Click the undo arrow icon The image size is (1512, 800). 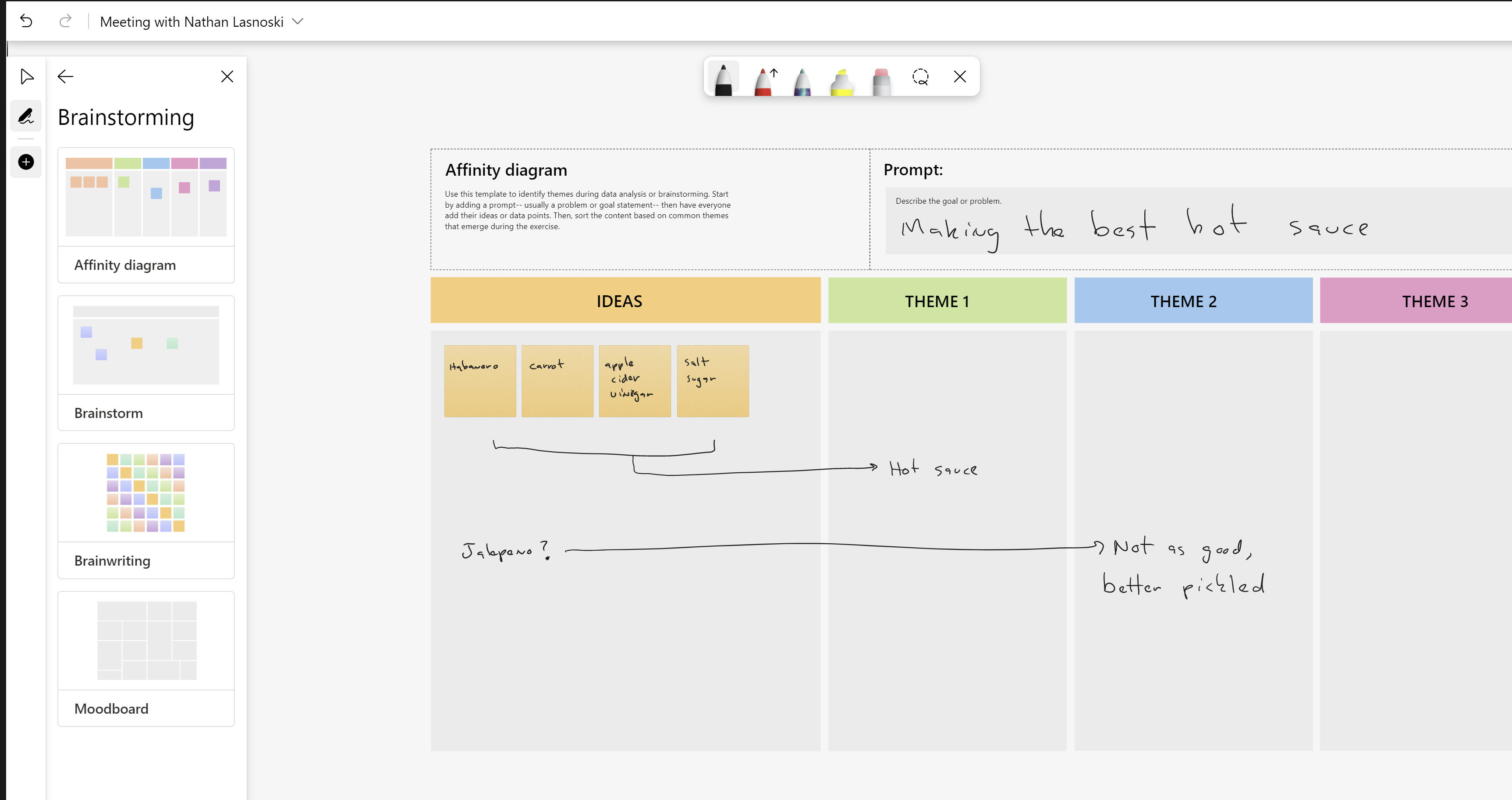click(x=26, y=22)
